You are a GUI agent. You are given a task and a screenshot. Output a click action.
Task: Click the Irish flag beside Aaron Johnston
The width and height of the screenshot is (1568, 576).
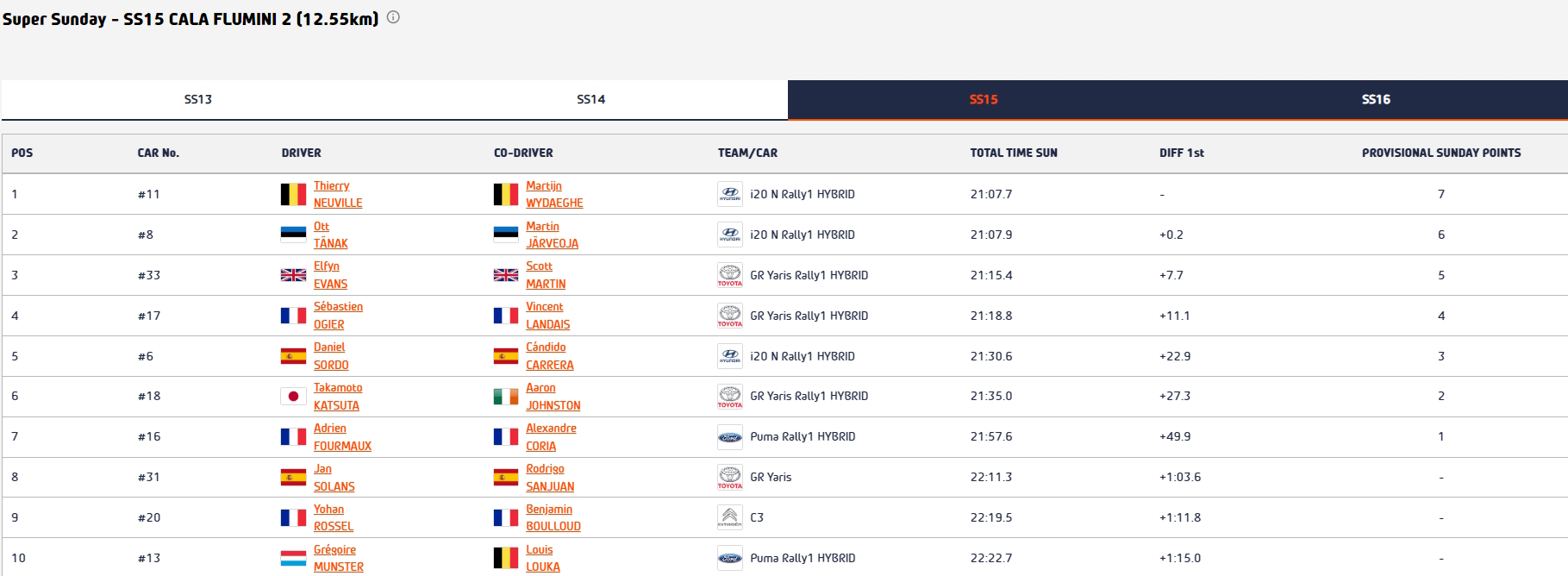[505, 397]
